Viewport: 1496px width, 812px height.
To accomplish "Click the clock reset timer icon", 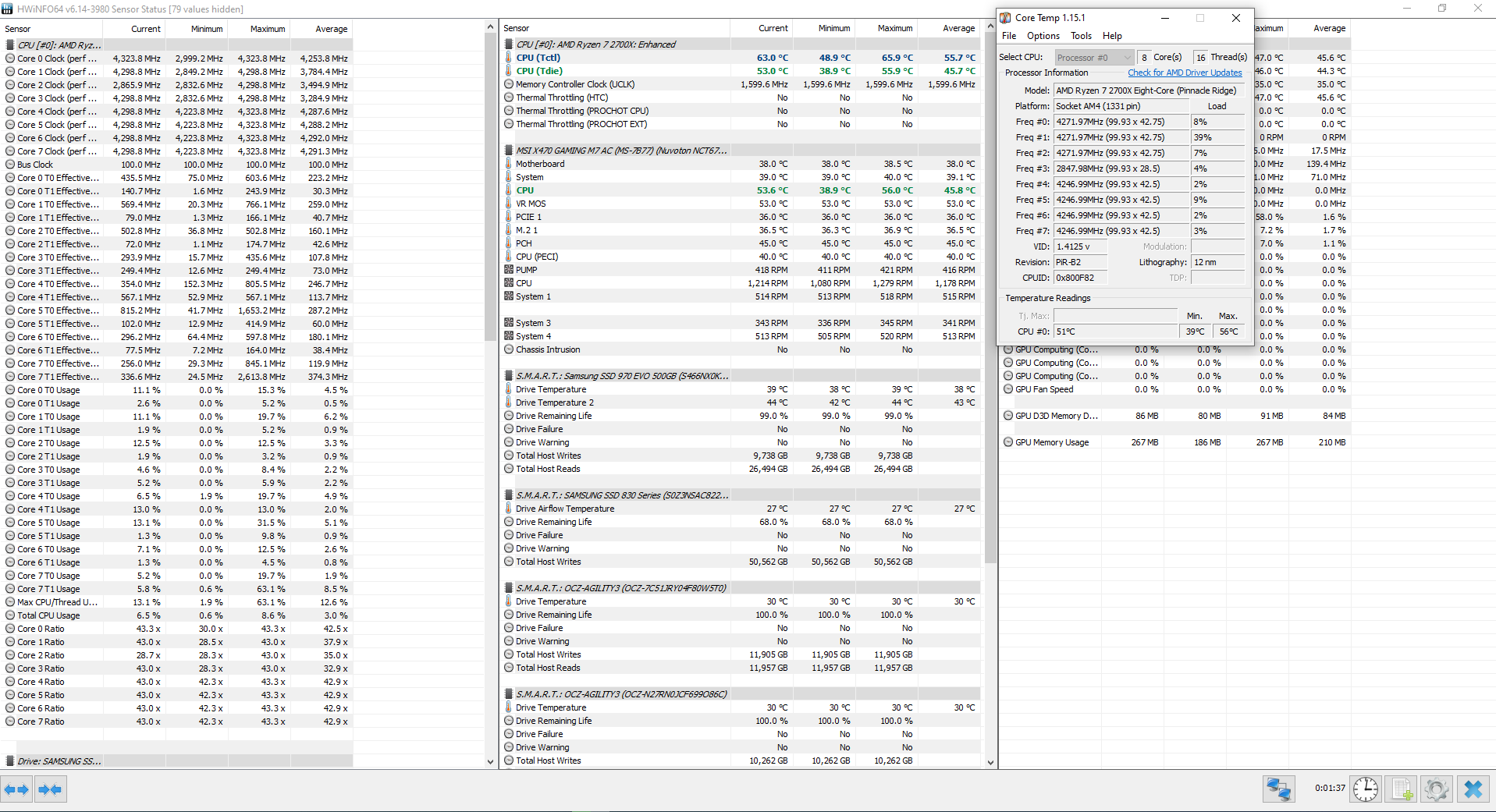I will coord(1366,789).
